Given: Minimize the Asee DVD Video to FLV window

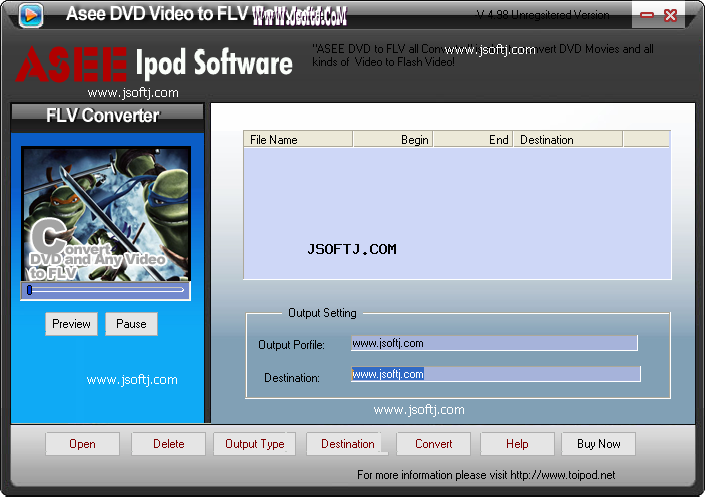Looking at the screenshot, I should coord(647,15).
